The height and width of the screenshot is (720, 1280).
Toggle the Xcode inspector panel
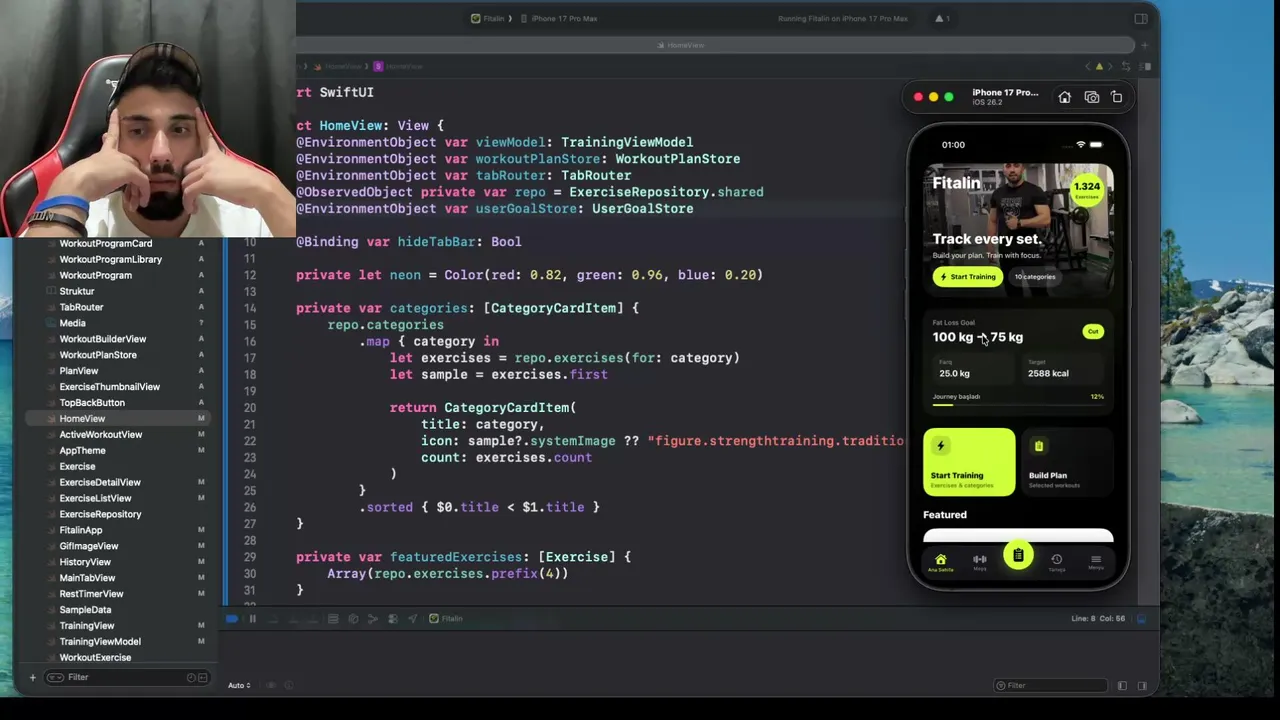click(x=1141, y=18)
